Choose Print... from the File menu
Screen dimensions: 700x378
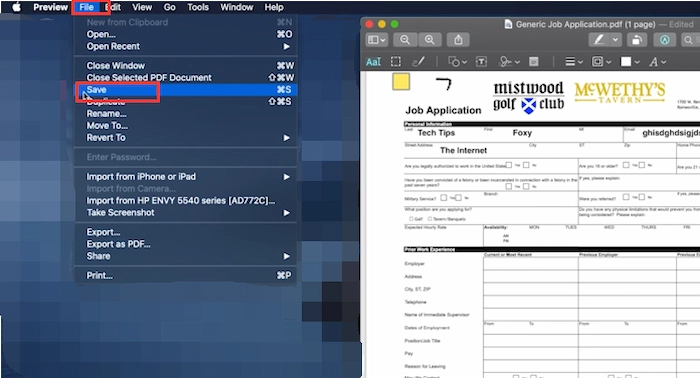pyautogui.click(x=184, y=275)
